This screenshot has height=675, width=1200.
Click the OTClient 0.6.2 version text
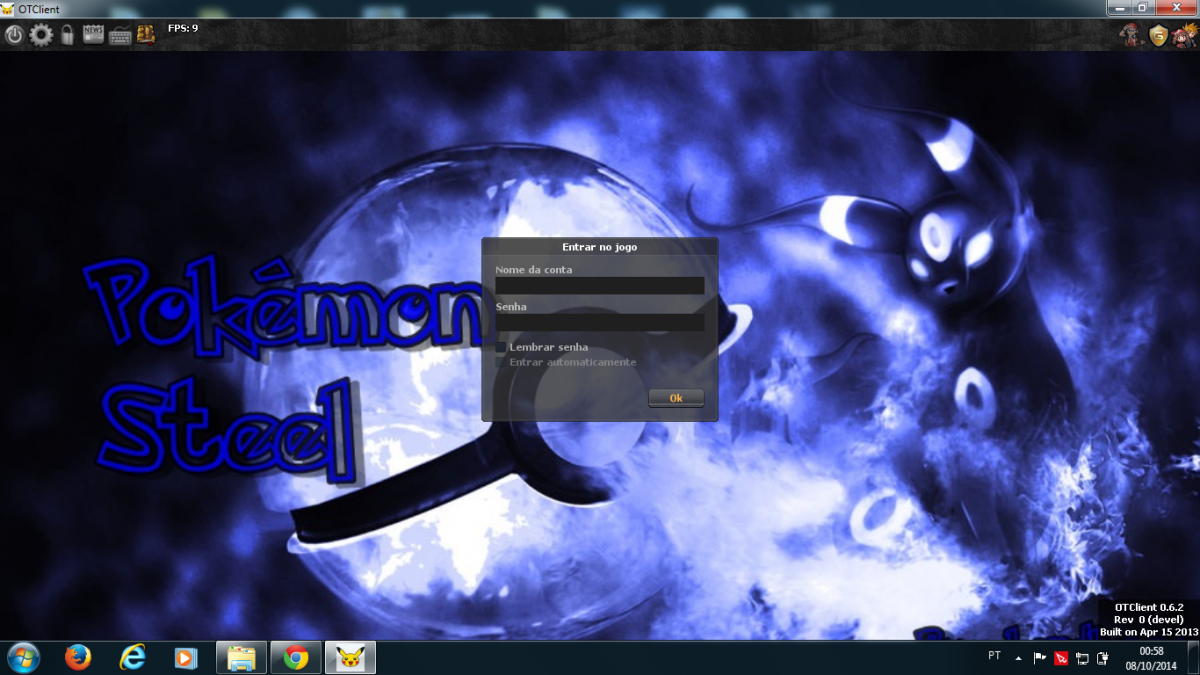pyautogui.click(x=1150, y=607)
